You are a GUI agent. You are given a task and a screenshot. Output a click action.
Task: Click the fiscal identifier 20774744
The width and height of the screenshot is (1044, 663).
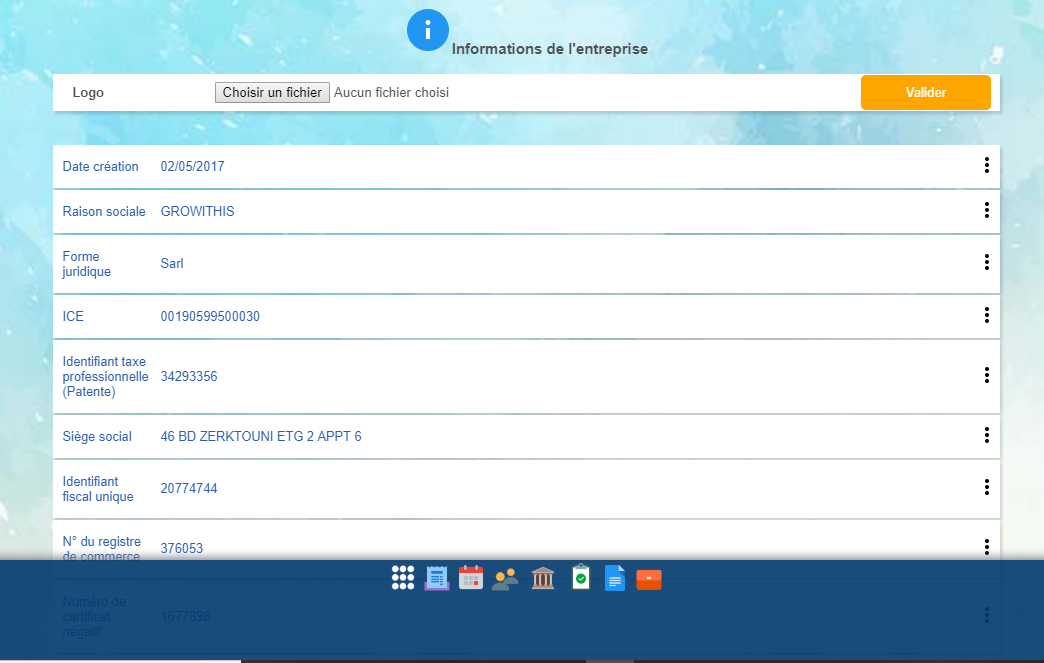pos(189,489)
